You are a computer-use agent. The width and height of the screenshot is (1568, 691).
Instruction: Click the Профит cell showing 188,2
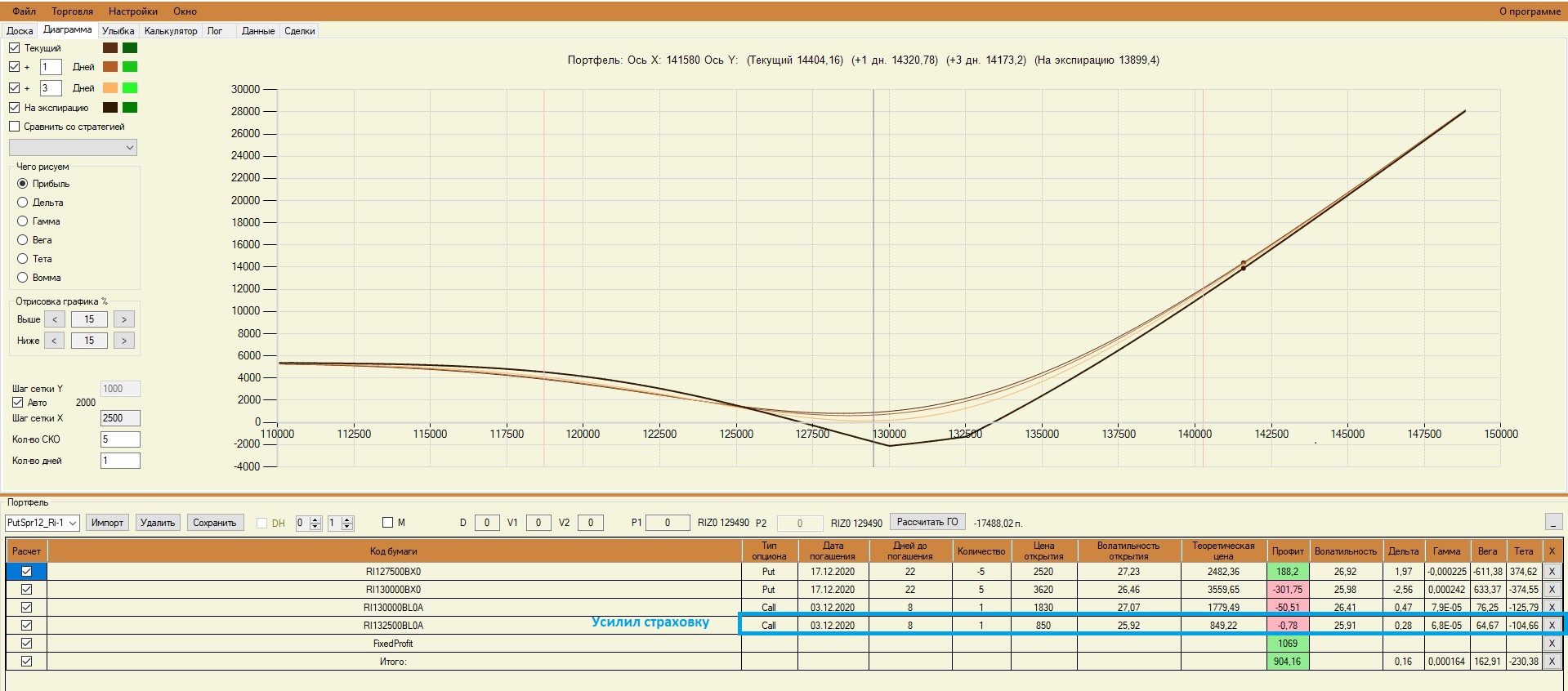(1288, 572)
